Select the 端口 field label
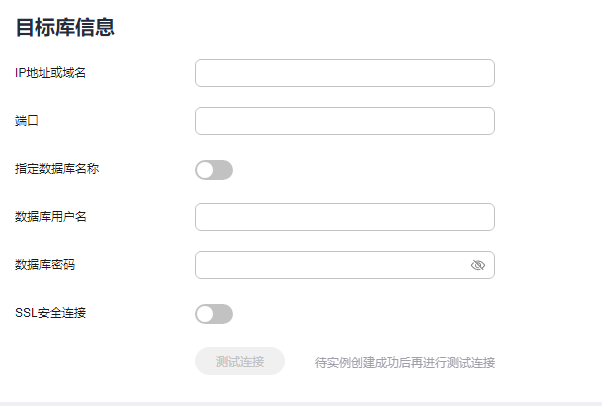602x406 pixels. coord(27,121)
